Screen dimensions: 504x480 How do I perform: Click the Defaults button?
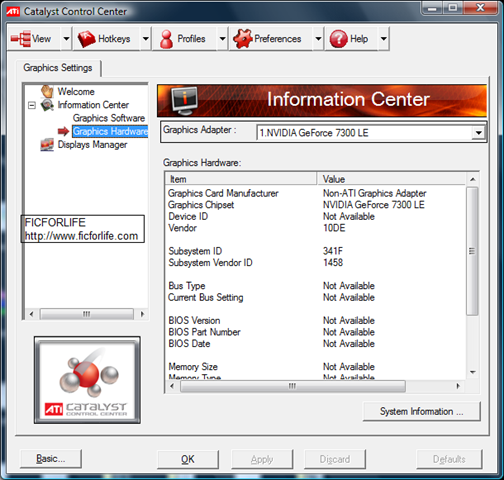(x=449, y=459)
